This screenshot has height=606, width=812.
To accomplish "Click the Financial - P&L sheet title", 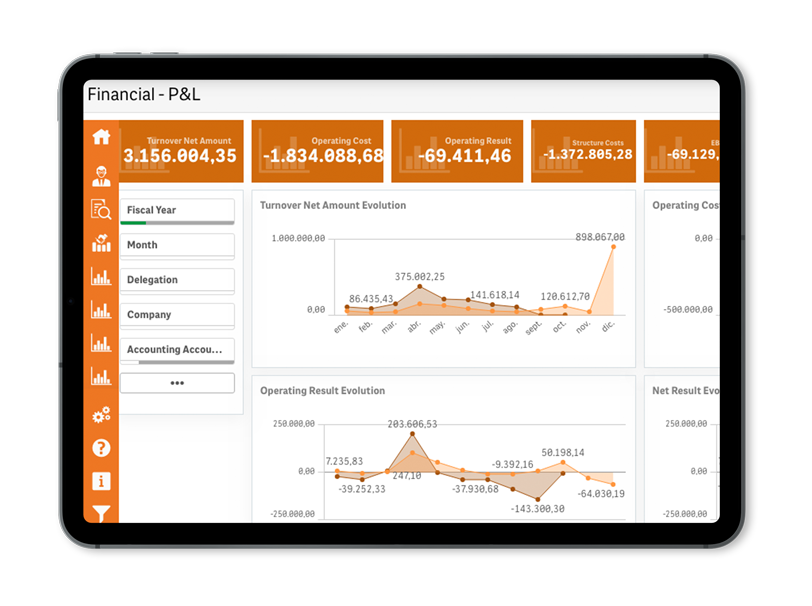I will click(x=144, y=94).
